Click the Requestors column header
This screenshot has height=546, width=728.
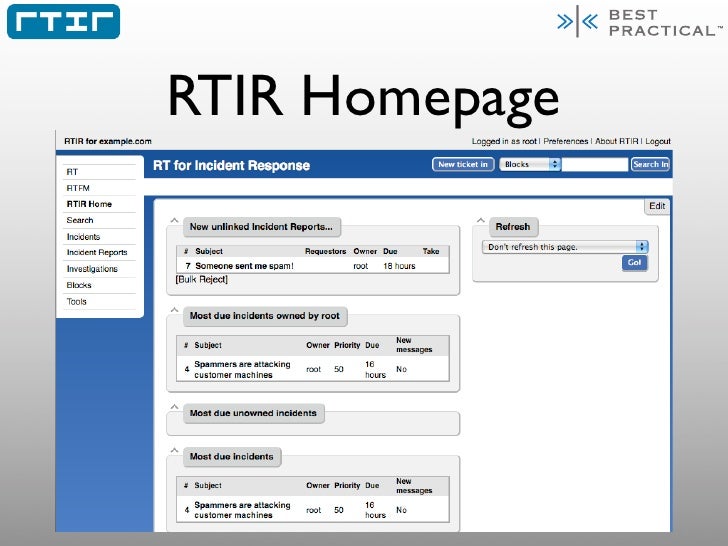point(325,251)
